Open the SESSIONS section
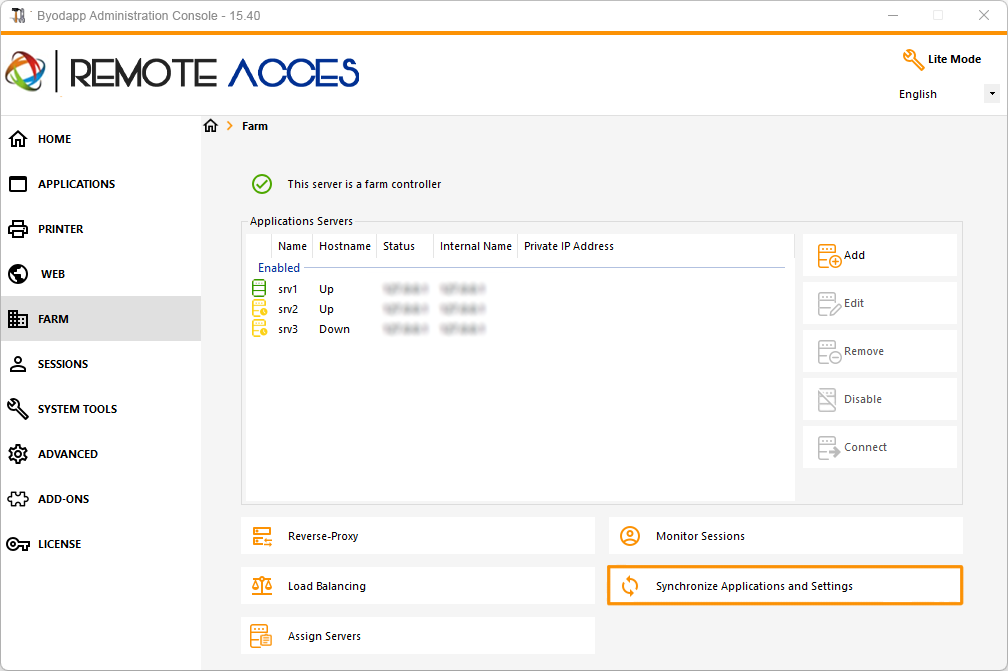This screenshot has height=671, width=1008. coord(101,364)
